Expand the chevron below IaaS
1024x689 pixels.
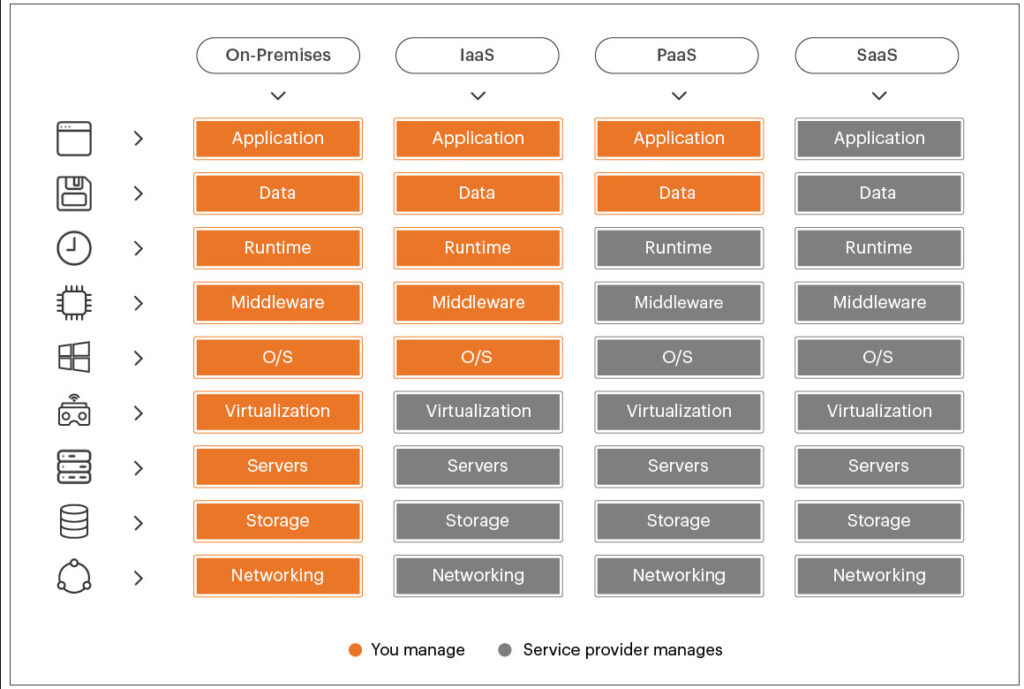(x=478, y=96)
